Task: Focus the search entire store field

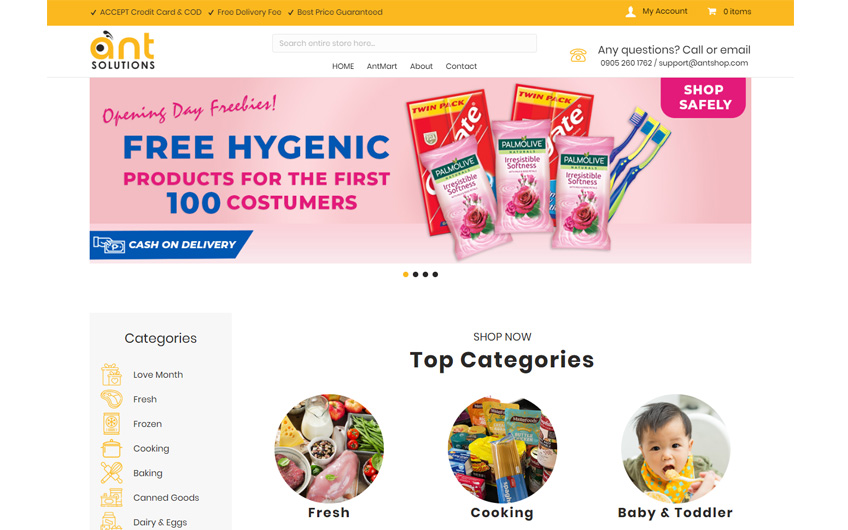Action: coord(405,43)
